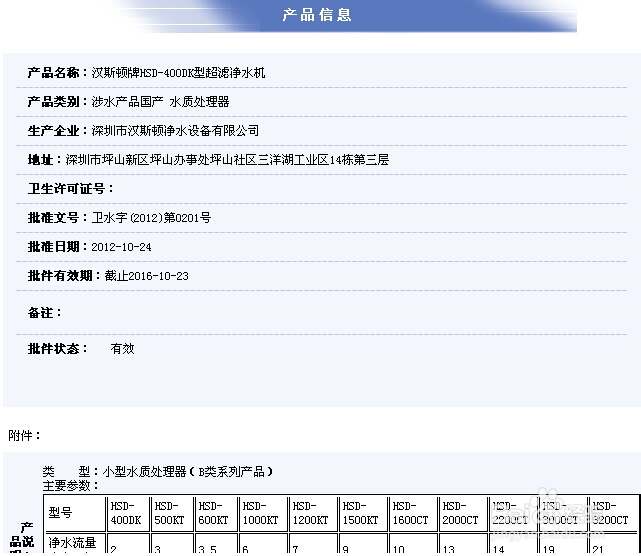Click the 产品名称 label
This screenshot has height=556, width=641.
[54, 73]
